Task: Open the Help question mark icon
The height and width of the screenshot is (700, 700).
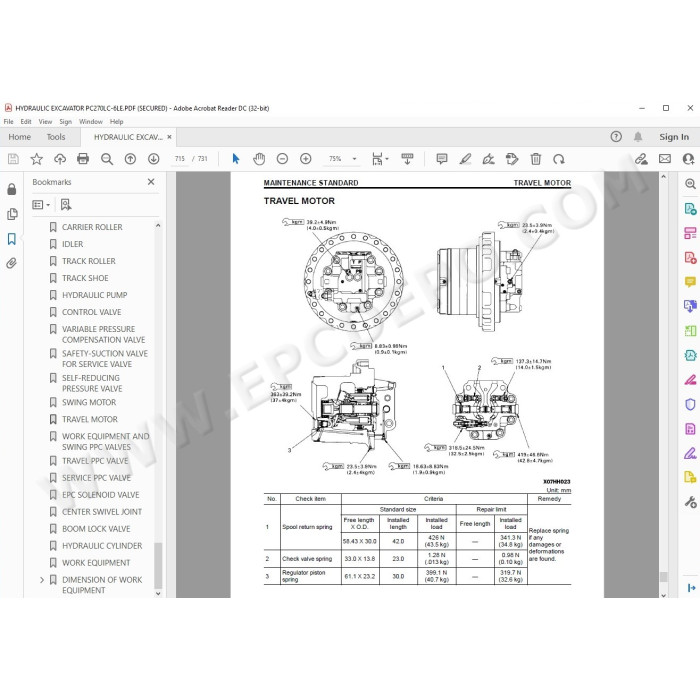Action: (x=616, y=137)
